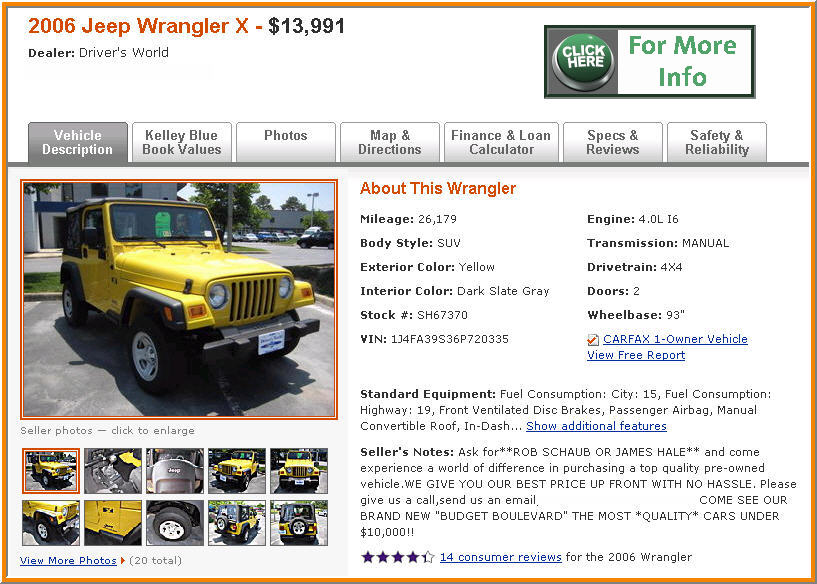Open the Jeep steering wheel thumbnail
817x584 pixels.
175,471
